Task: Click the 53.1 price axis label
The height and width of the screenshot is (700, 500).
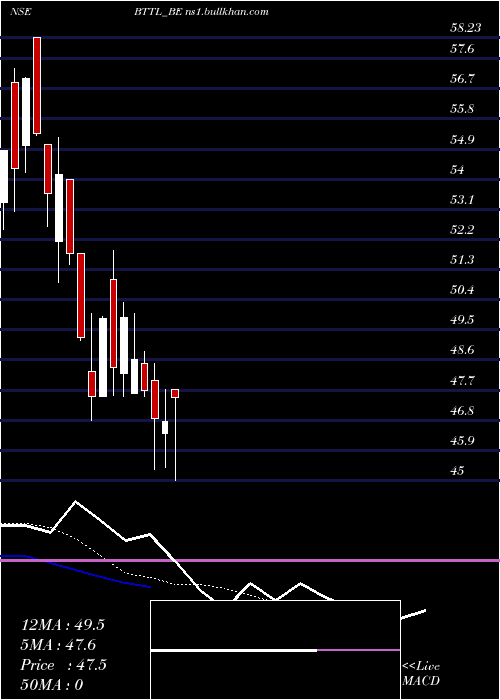Action: click(x=462, y=199)
